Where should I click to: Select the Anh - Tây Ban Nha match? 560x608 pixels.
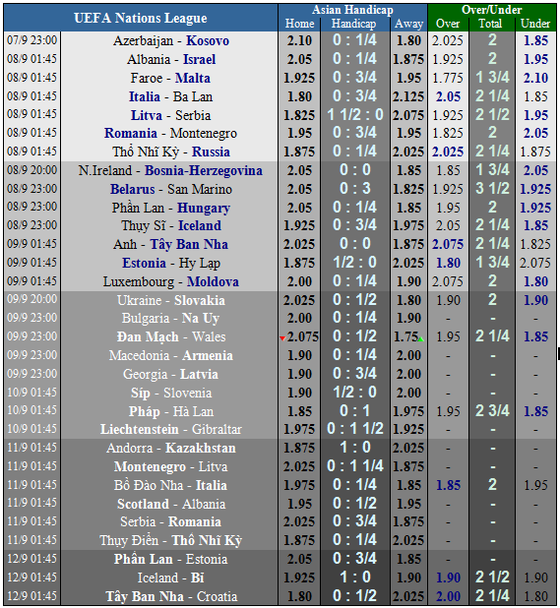pyautogui.click(x=171, y=244)
